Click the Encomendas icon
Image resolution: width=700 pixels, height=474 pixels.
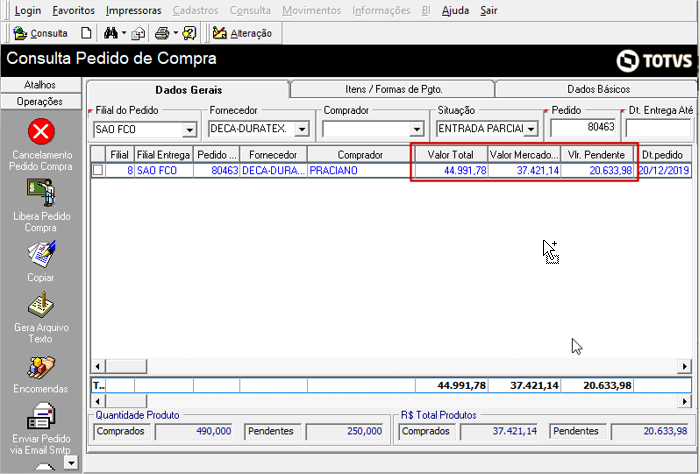click(x=41, y=366)
